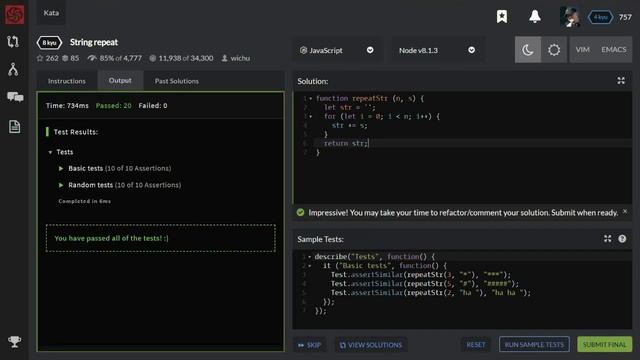Click the Failed: 0 result

(x=153, y=105)
